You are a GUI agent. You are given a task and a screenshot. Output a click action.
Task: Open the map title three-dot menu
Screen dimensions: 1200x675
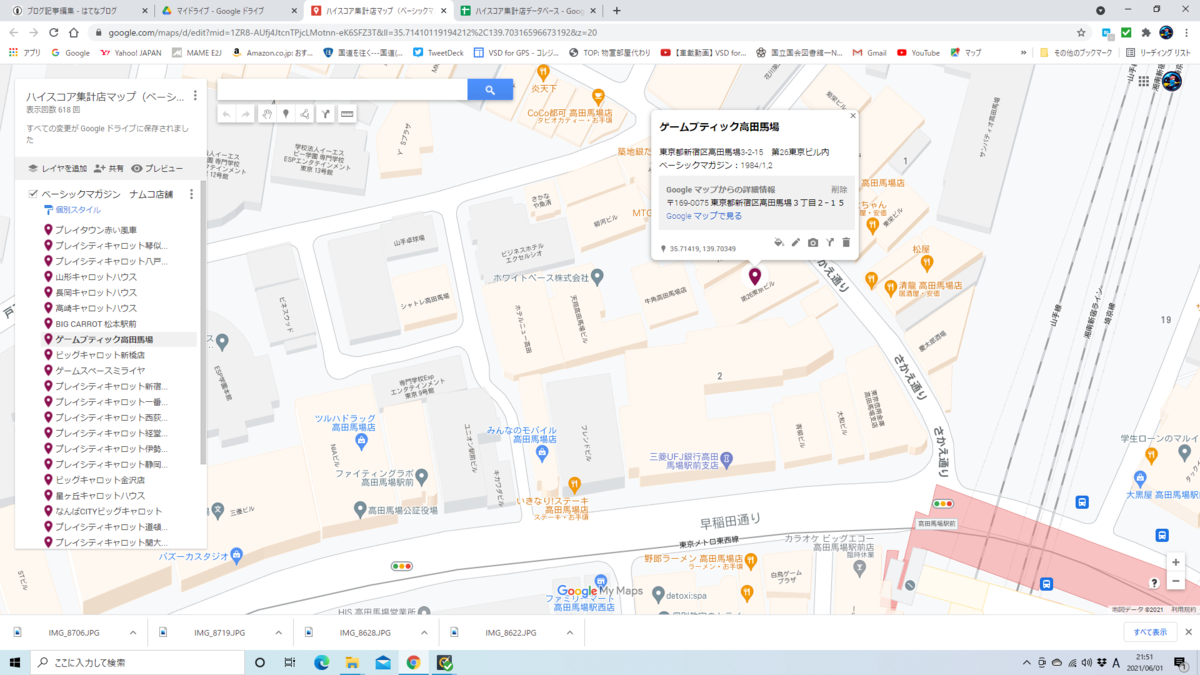point(195,96)
